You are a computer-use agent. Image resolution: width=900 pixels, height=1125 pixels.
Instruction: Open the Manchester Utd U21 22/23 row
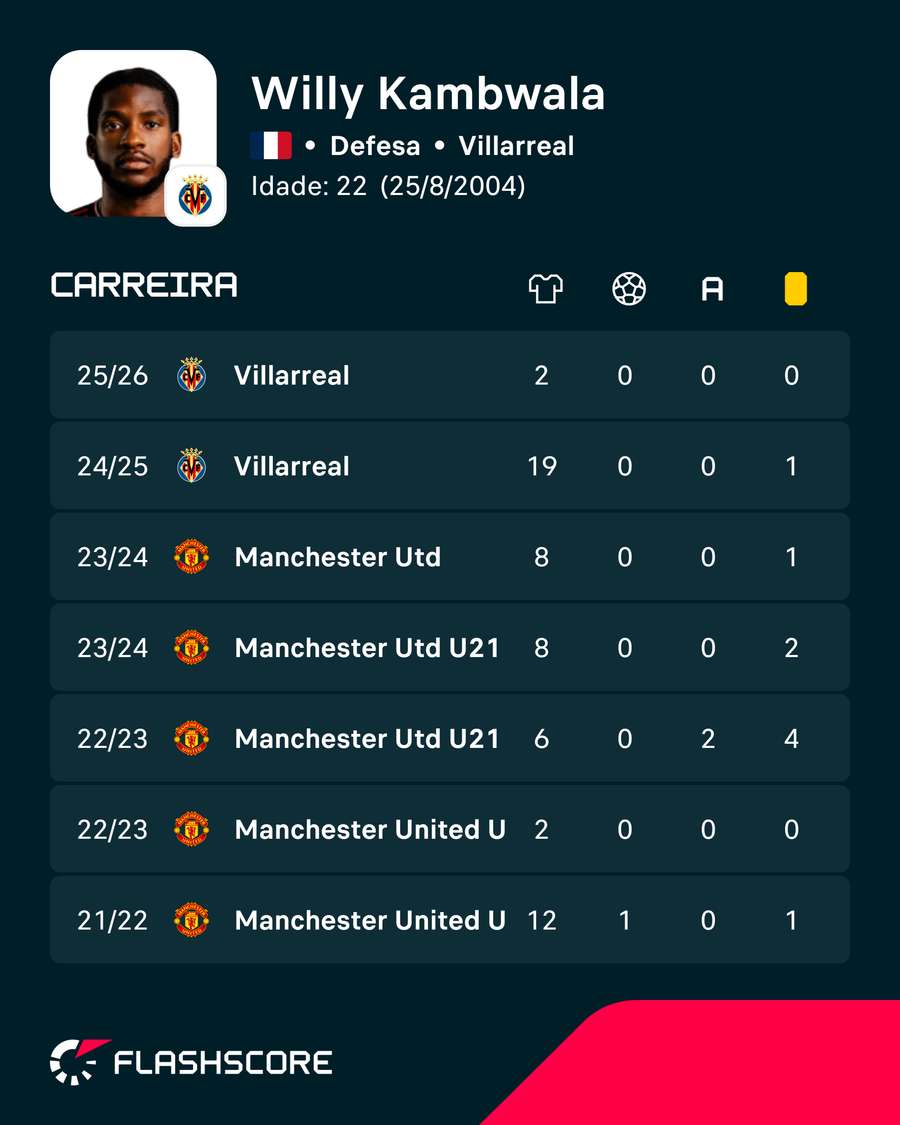pos(449,738)
